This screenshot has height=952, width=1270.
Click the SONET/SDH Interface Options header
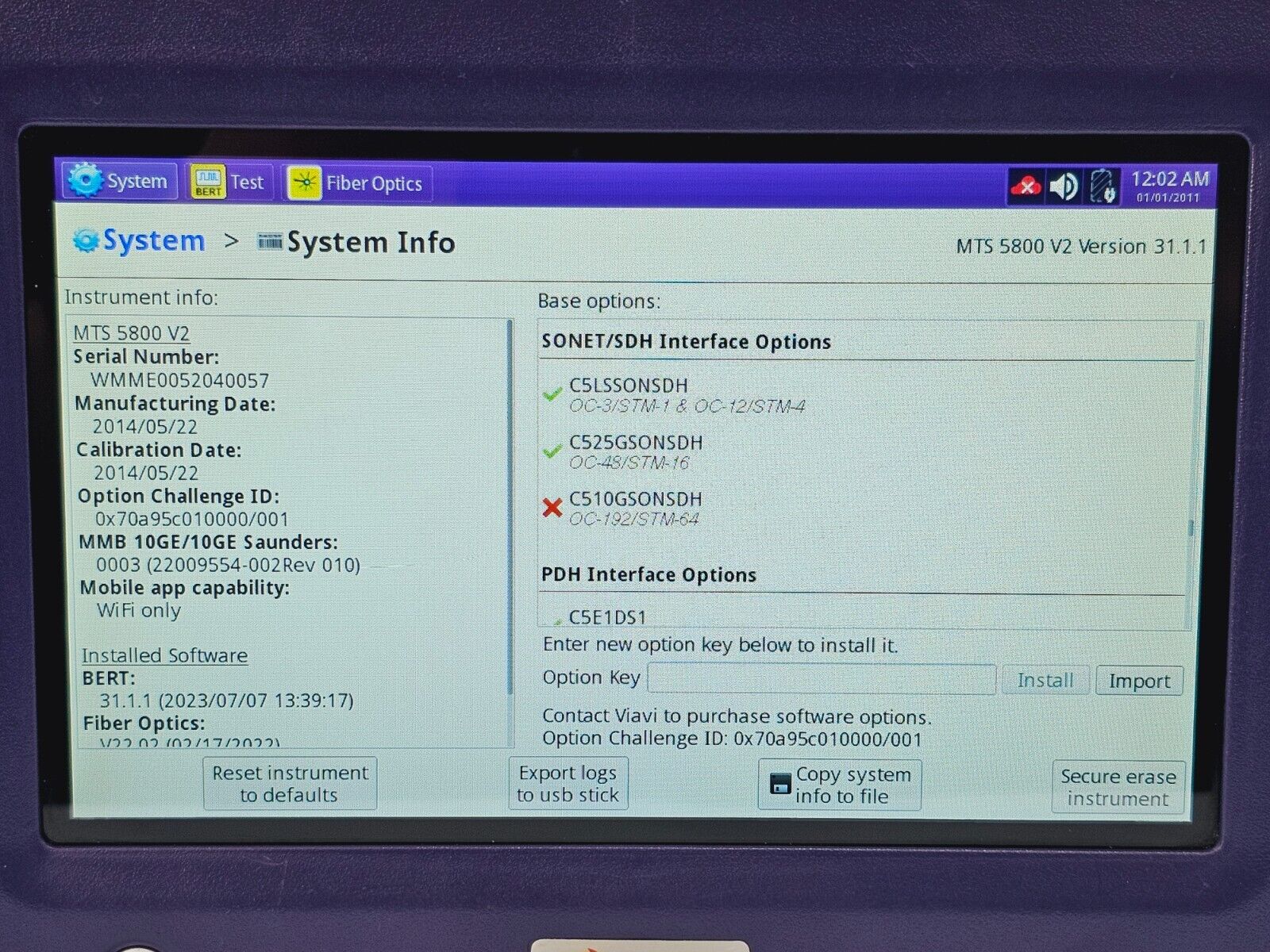[x=686, y=342]
